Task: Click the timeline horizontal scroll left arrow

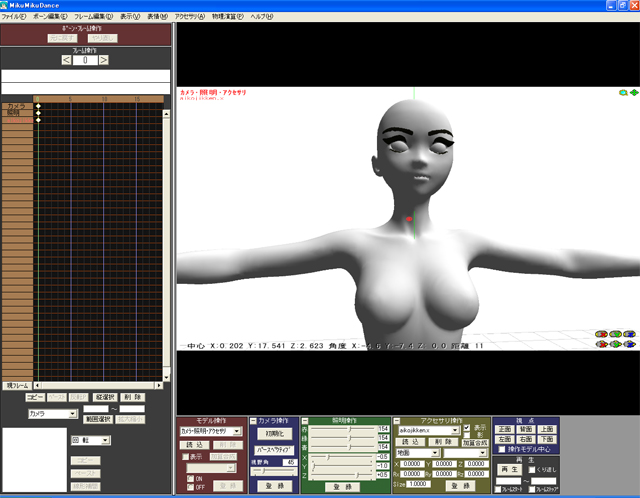Action: pyautogui.click(x=37, y=385)
